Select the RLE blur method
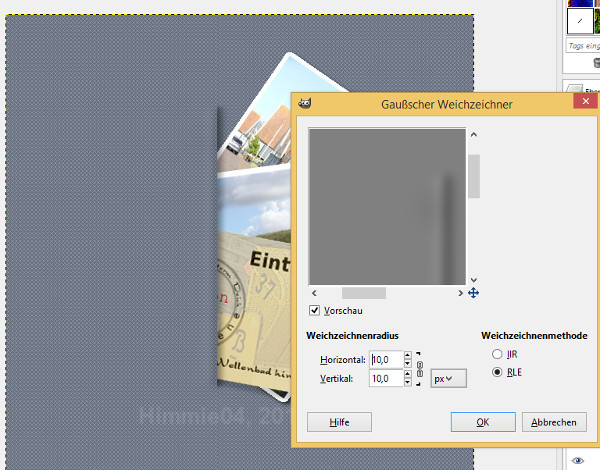The height and width of the screenshot is (470, 600). [x=497, y=372]
